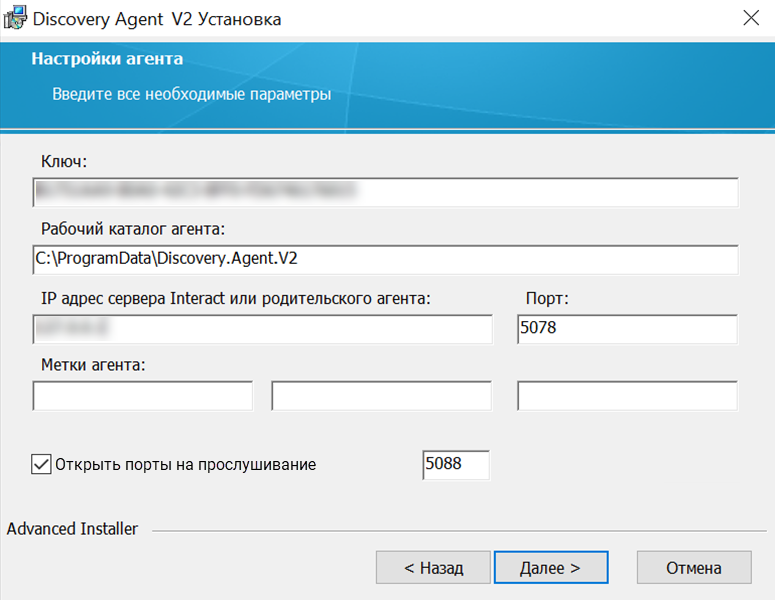Screen dimensions: 775x600
Task: Uncheck Открыть порты на прослушивание checkbox
Action: [41, 465]
